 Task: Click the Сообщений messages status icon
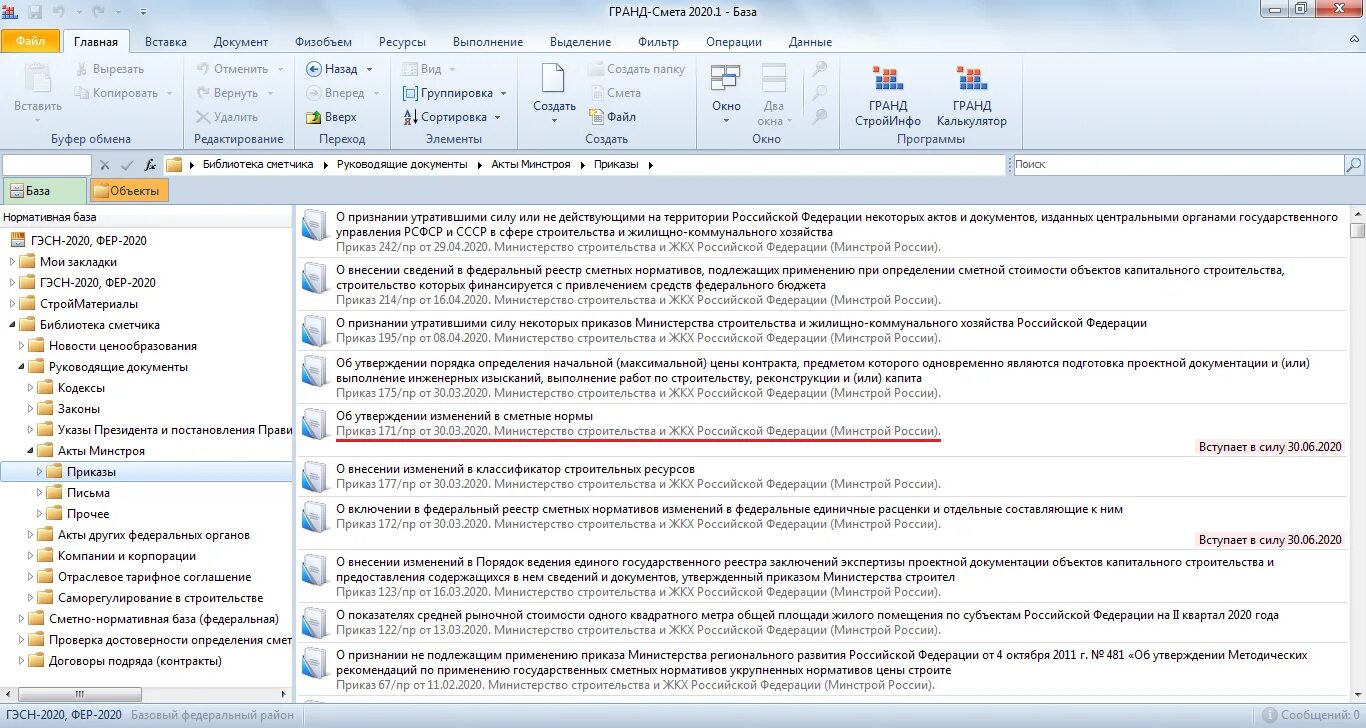1269,715
